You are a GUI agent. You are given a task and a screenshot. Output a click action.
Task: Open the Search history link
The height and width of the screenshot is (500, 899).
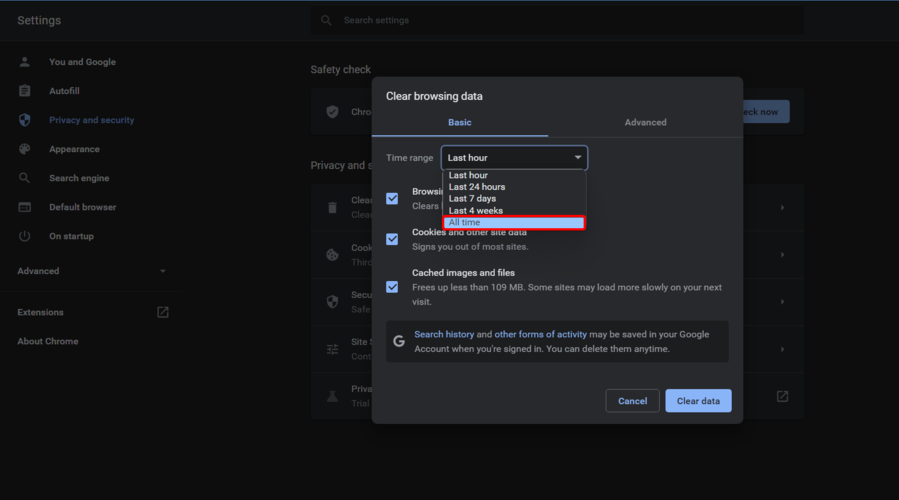click(x=444, y=334)
